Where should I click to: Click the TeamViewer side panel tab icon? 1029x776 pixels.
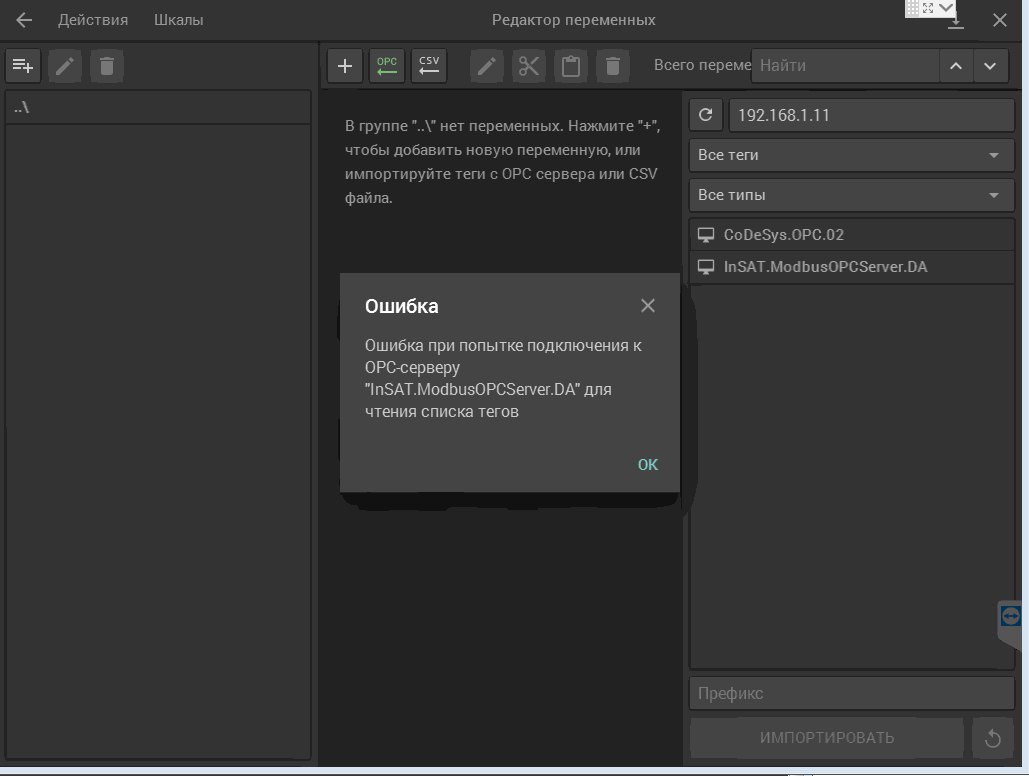tap(1011, 616)
